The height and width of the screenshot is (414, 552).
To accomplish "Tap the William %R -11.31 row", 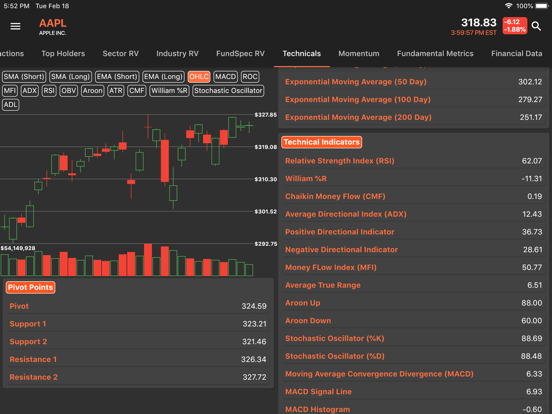I will [414, 178].
